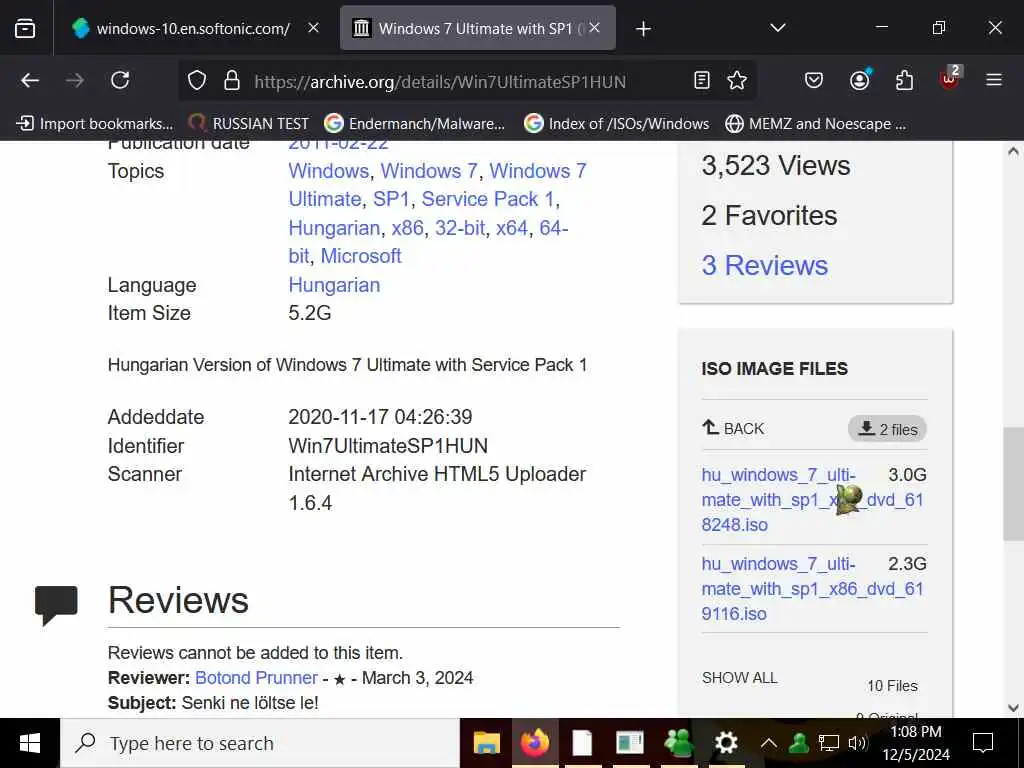
Task: Open volume tray icon
Action: click(x=857, y=743)
